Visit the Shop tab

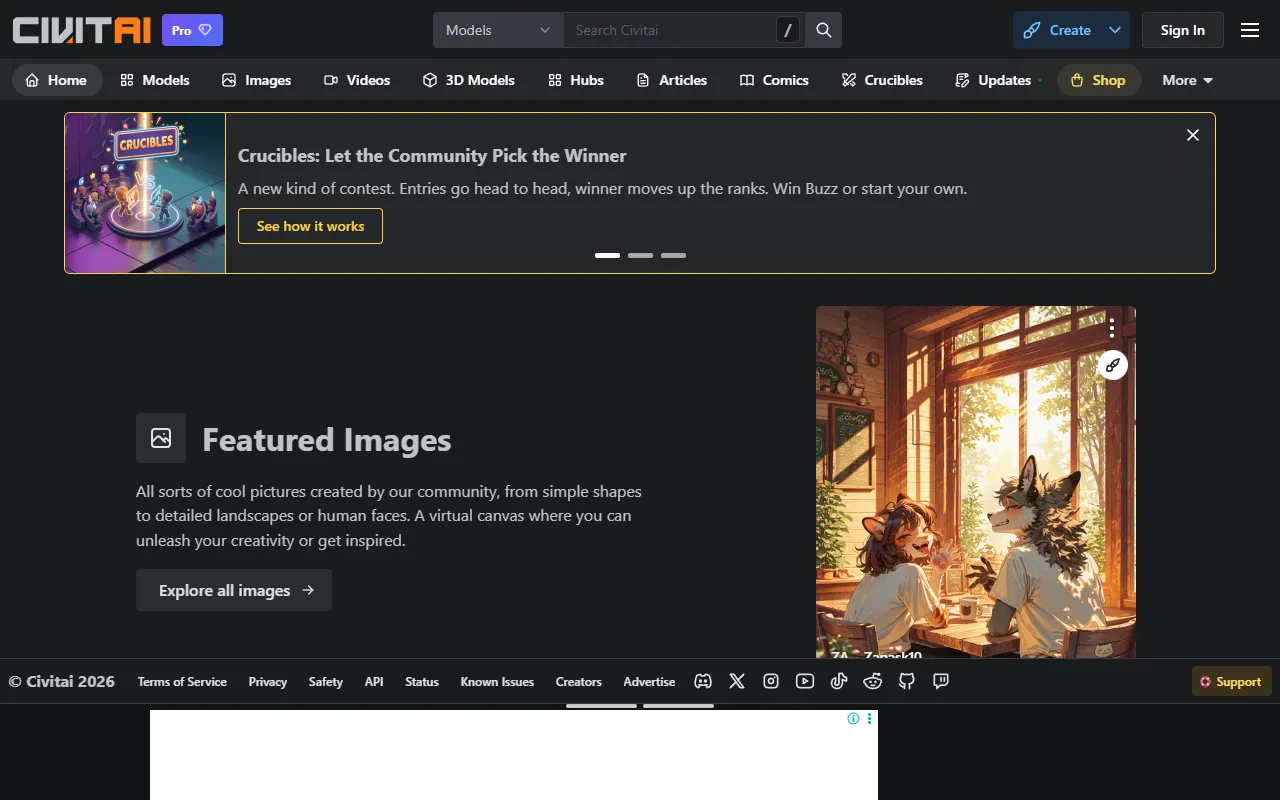pos(1099,80)
